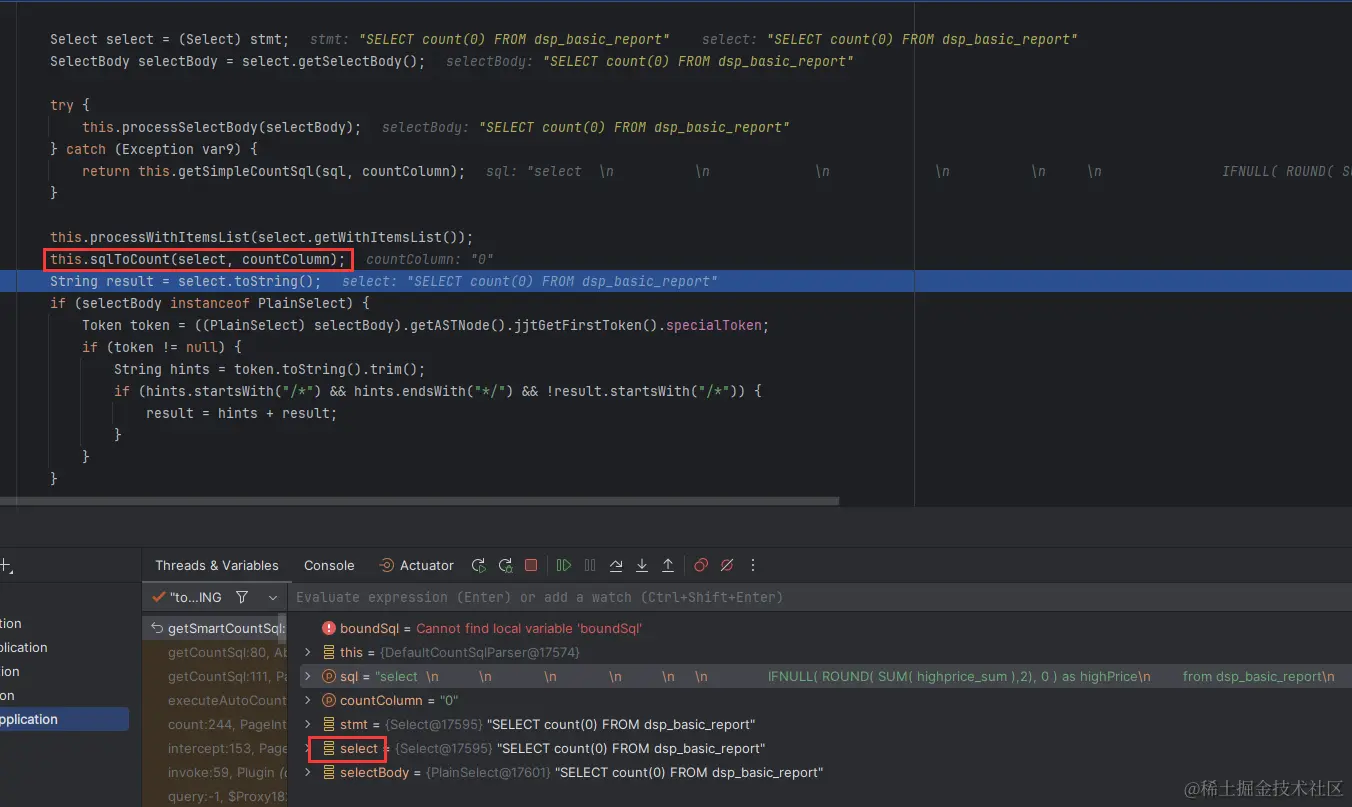This screenshot has height=807, width=1352.
Task: Open the View Breakpoints dialog
Action: (x=701, y=565)
